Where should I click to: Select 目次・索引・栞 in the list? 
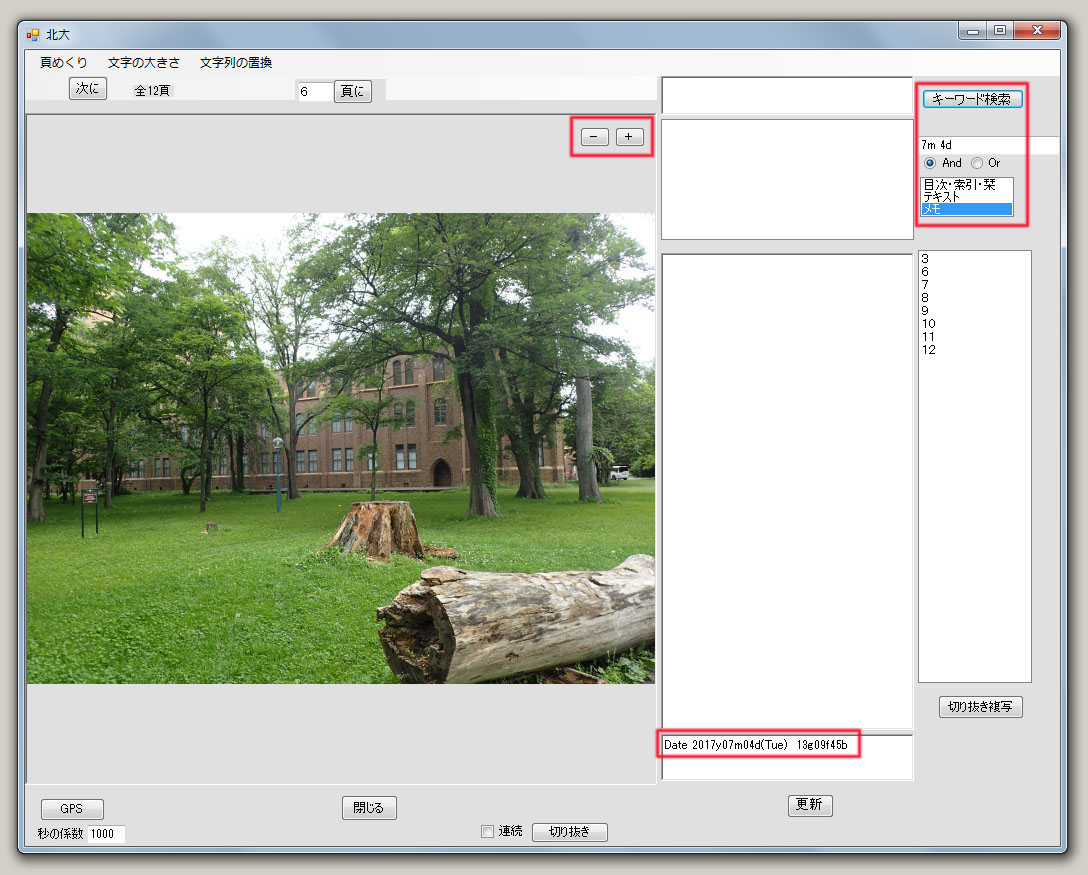tap(958, 185)
